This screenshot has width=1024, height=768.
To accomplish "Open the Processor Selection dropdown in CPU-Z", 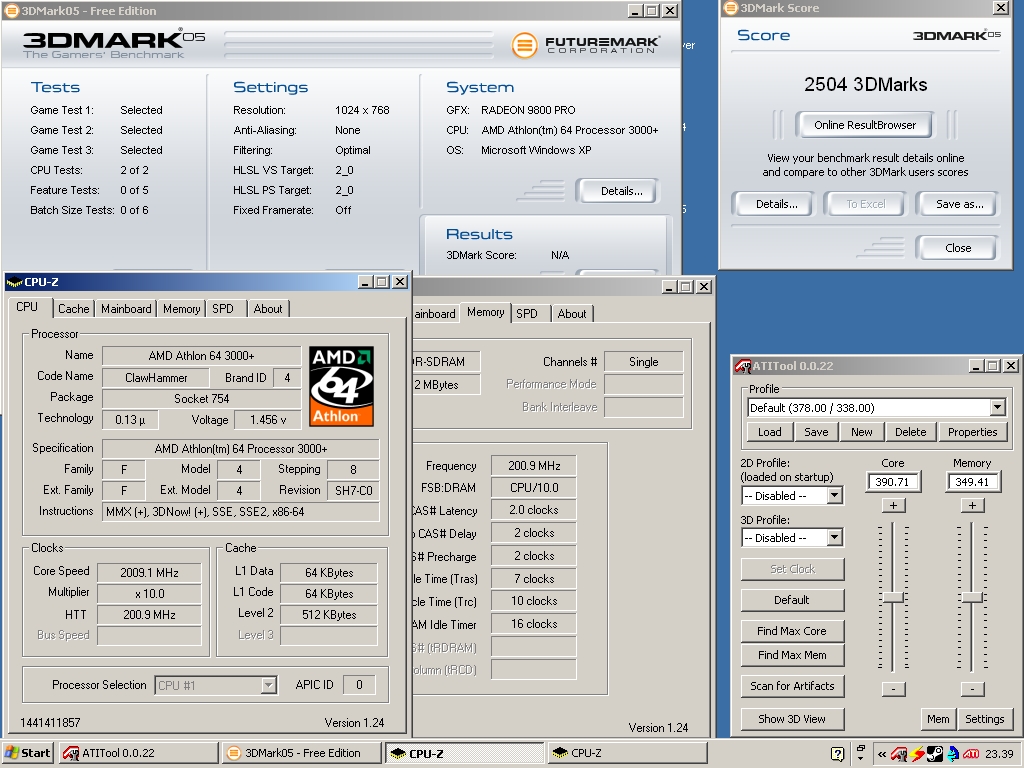I will click(268, 685).
